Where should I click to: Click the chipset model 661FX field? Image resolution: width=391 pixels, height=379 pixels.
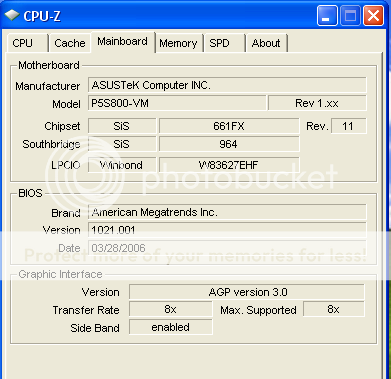229,126
